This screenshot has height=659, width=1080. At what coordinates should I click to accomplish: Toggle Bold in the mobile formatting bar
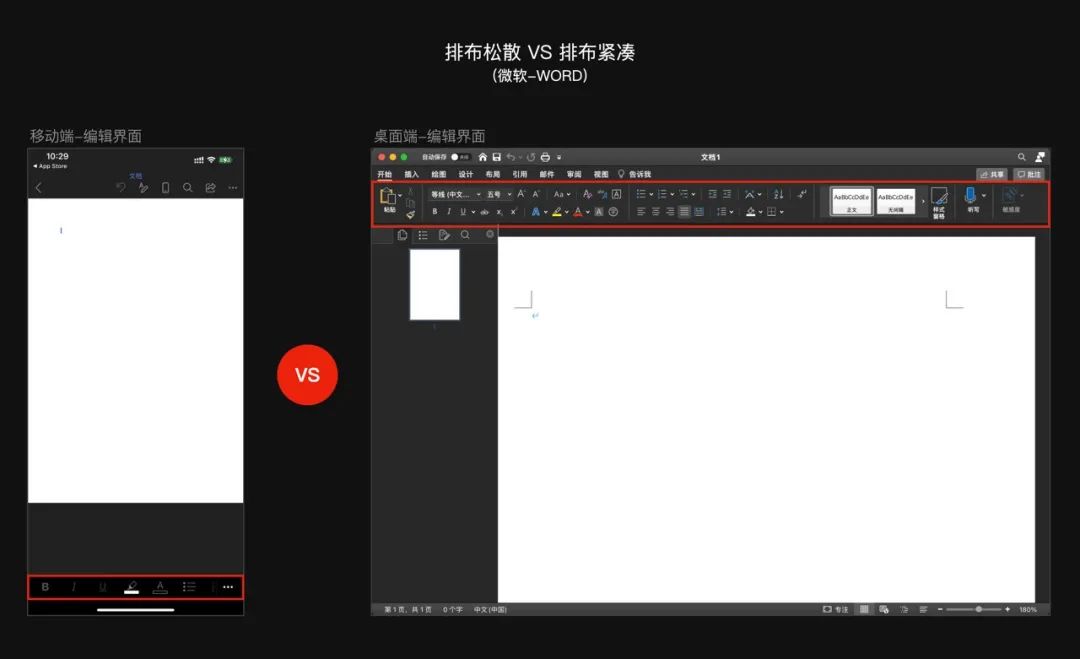[45, 587]
